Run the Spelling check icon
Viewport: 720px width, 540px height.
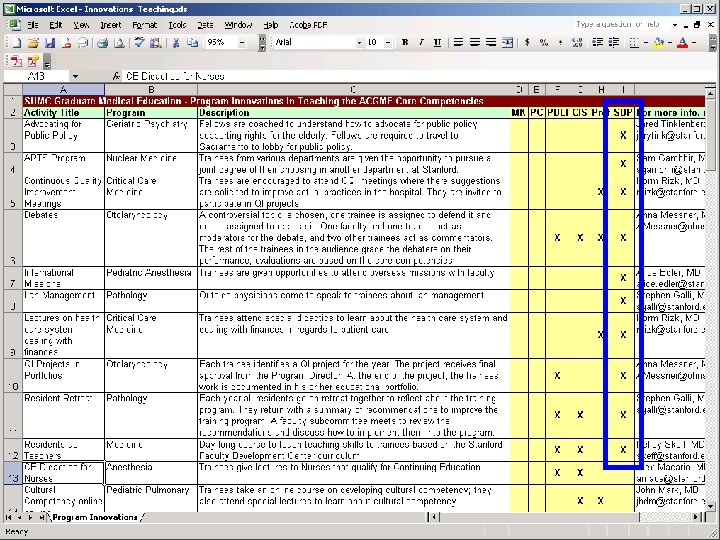[139, 43]
